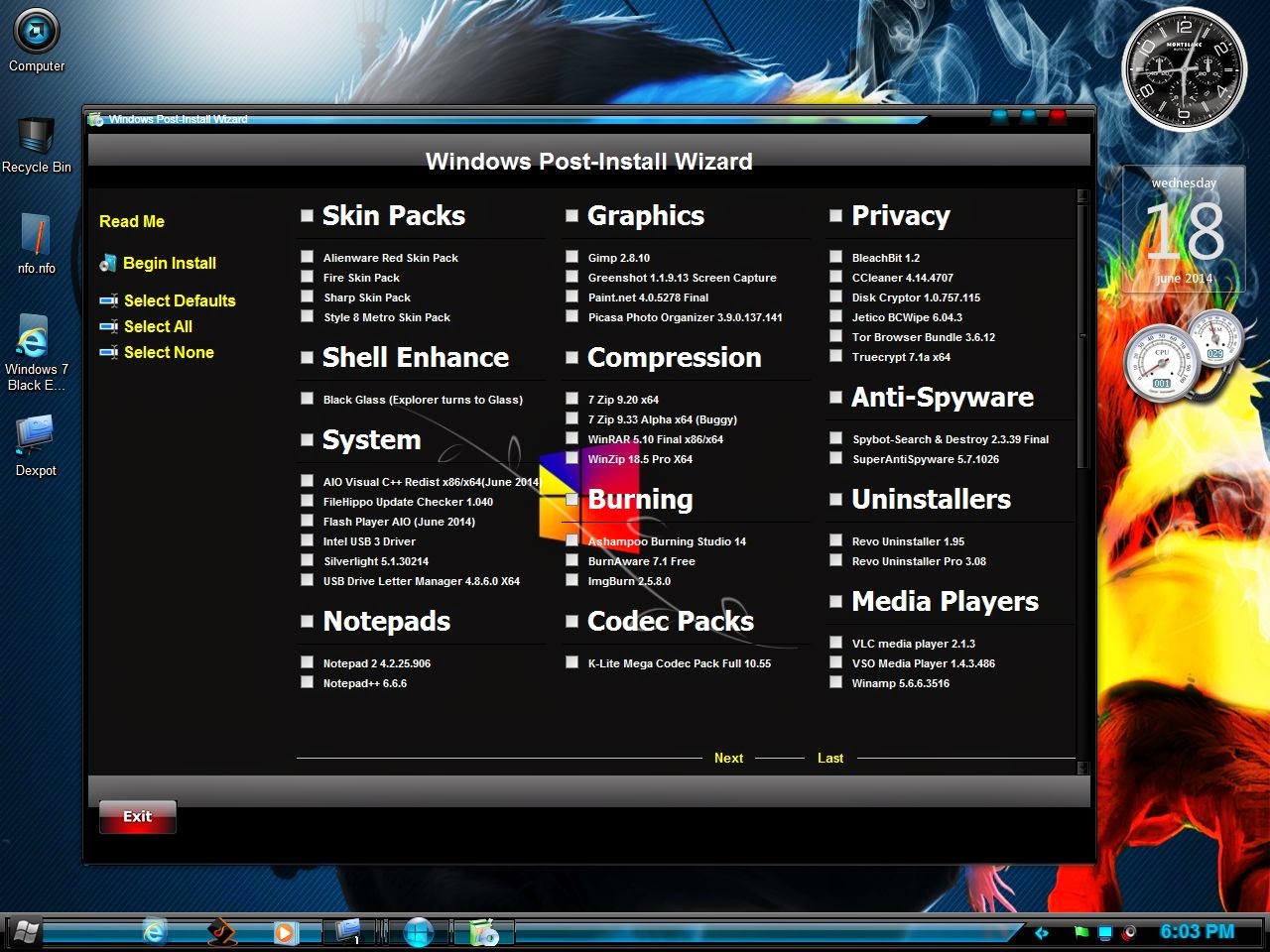Click the icon beside Select Defaults

click(108, 300)
